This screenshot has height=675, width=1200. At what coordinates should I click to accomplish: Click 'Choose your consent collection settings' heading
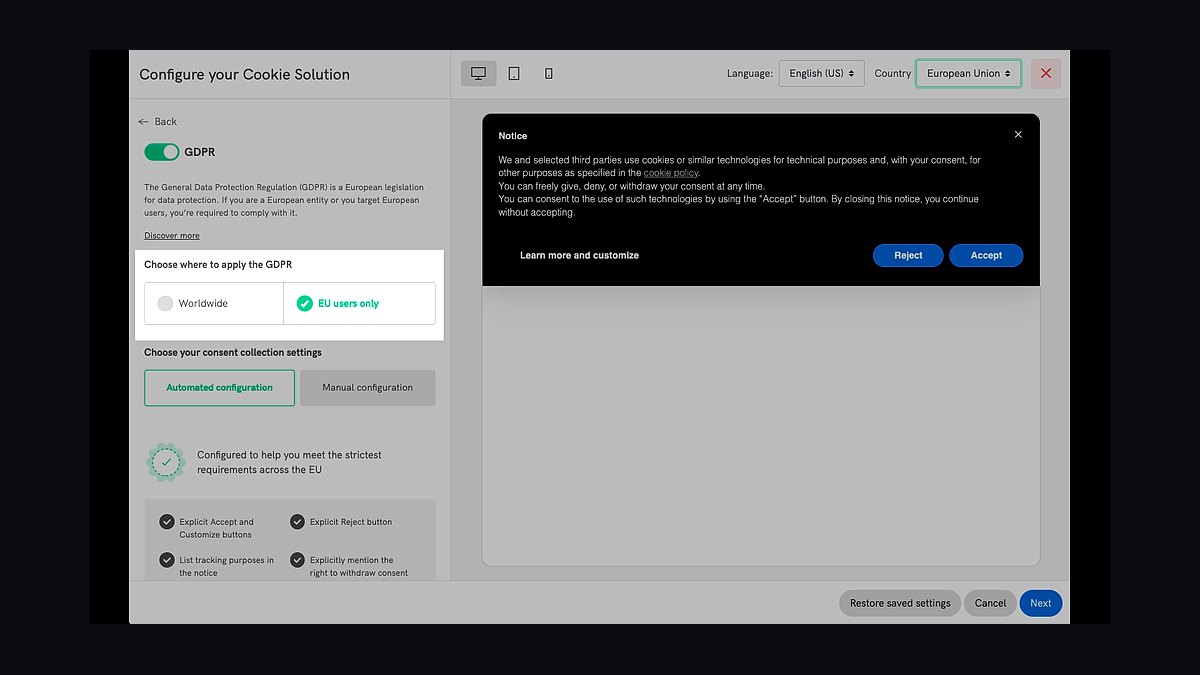click(x=233, y=352)
